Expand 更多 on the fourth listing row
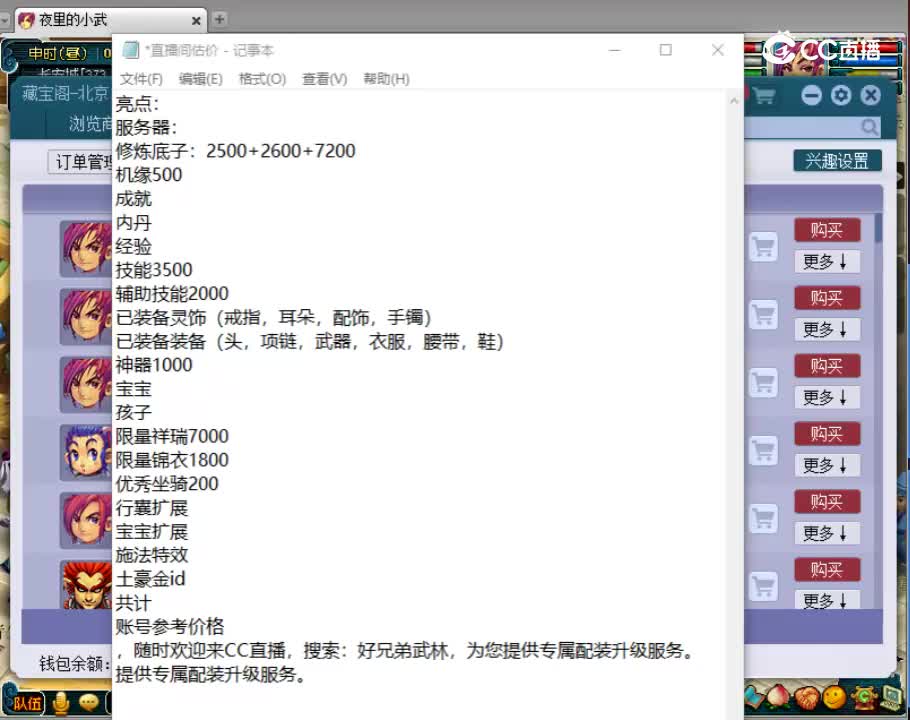Viewport: 910px width, 720px height. pos(827,465)
